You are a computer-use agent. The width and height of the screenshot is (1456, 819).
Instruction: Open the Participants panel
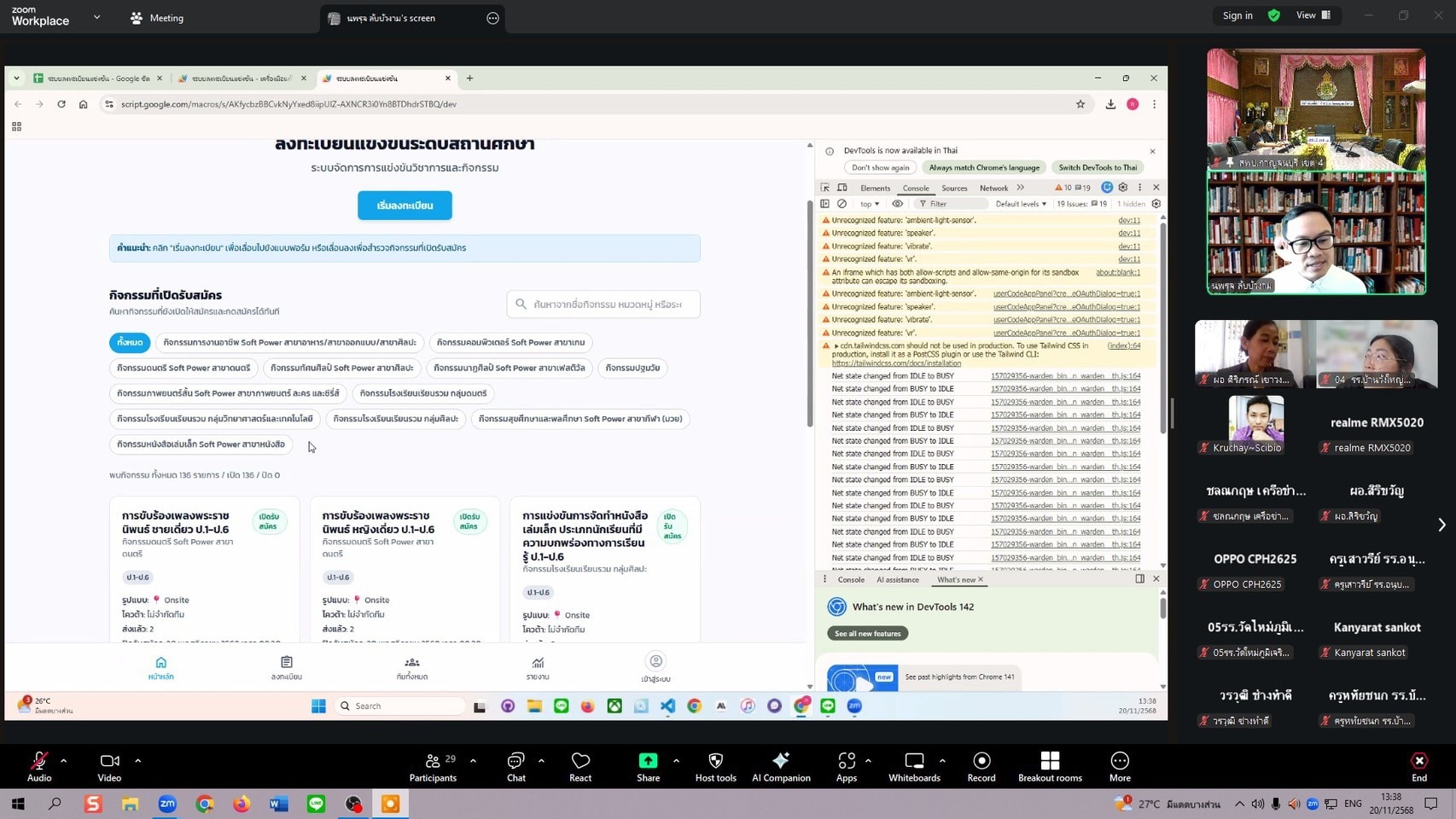pyautogui.click(x=433, y=761)
